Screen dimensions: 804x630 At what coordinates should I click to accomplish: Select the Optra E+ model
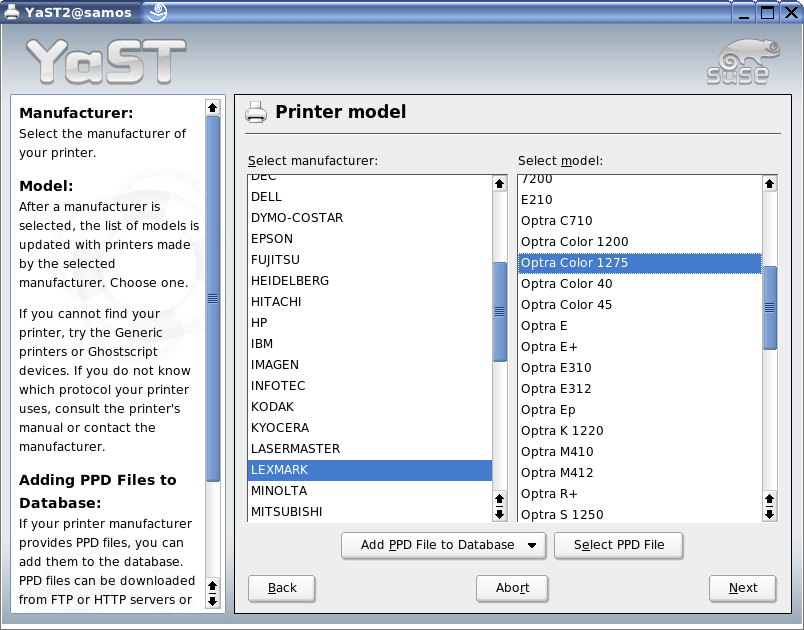(640, 347)
